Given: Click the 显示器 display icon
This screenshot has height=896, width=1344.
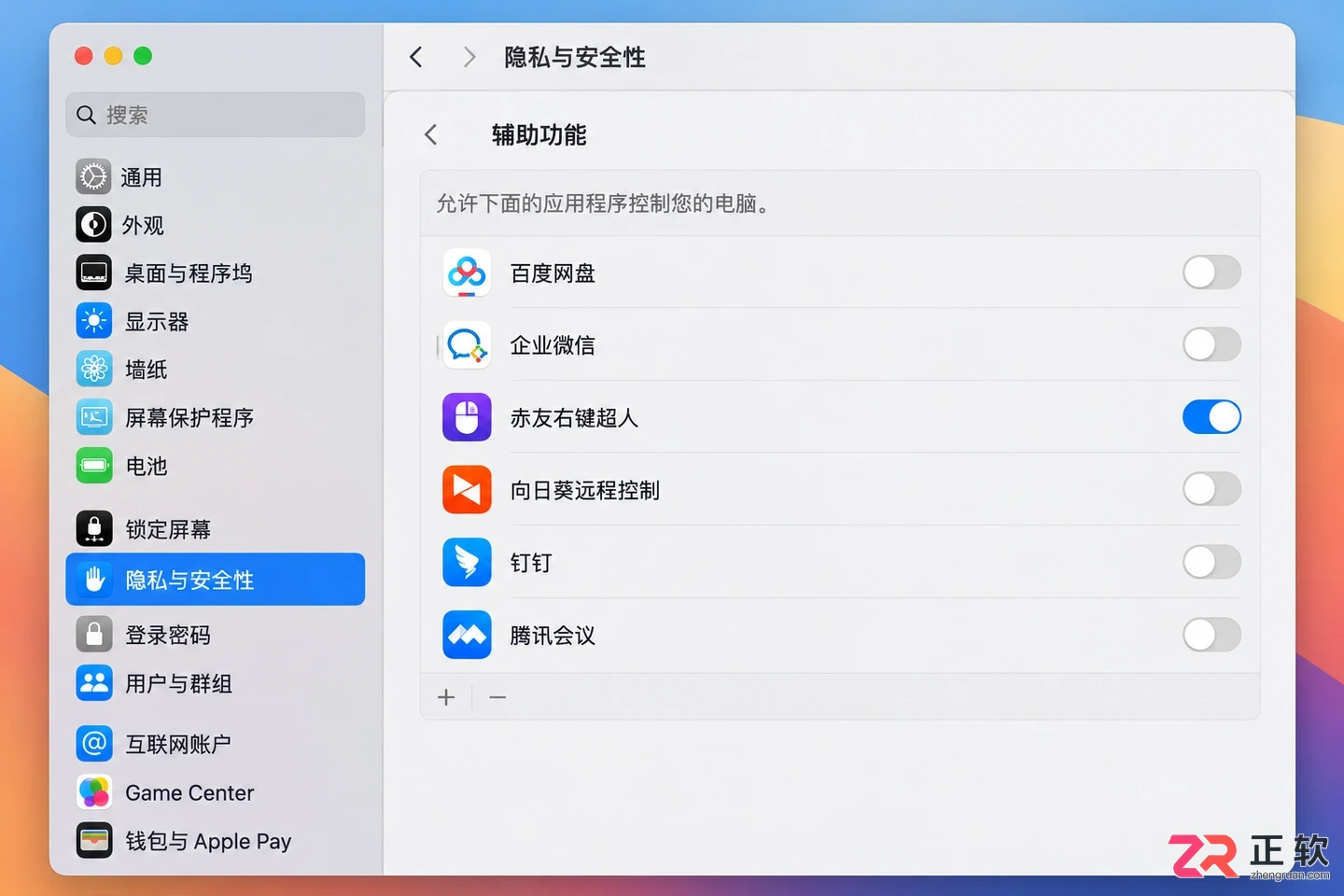Looking at the screenshot, I should coord(93,321).
